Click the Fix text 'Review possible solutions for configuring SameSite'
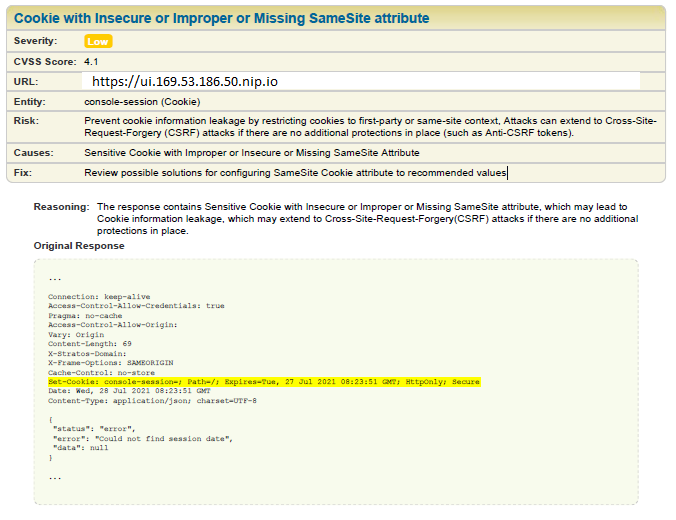The height and width of the screenshot is (520, 676). point(295,172)
